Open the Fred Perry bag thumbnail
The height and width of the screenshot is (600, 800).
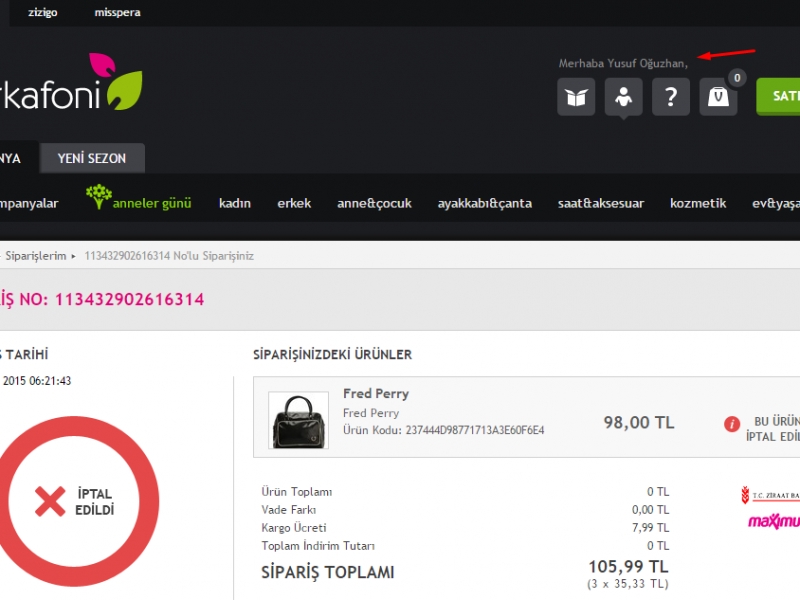point(298,420)
